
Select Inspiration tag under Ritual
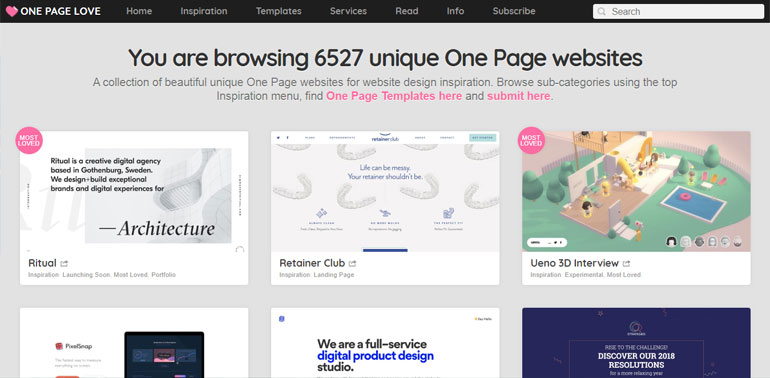click(43, 275)
